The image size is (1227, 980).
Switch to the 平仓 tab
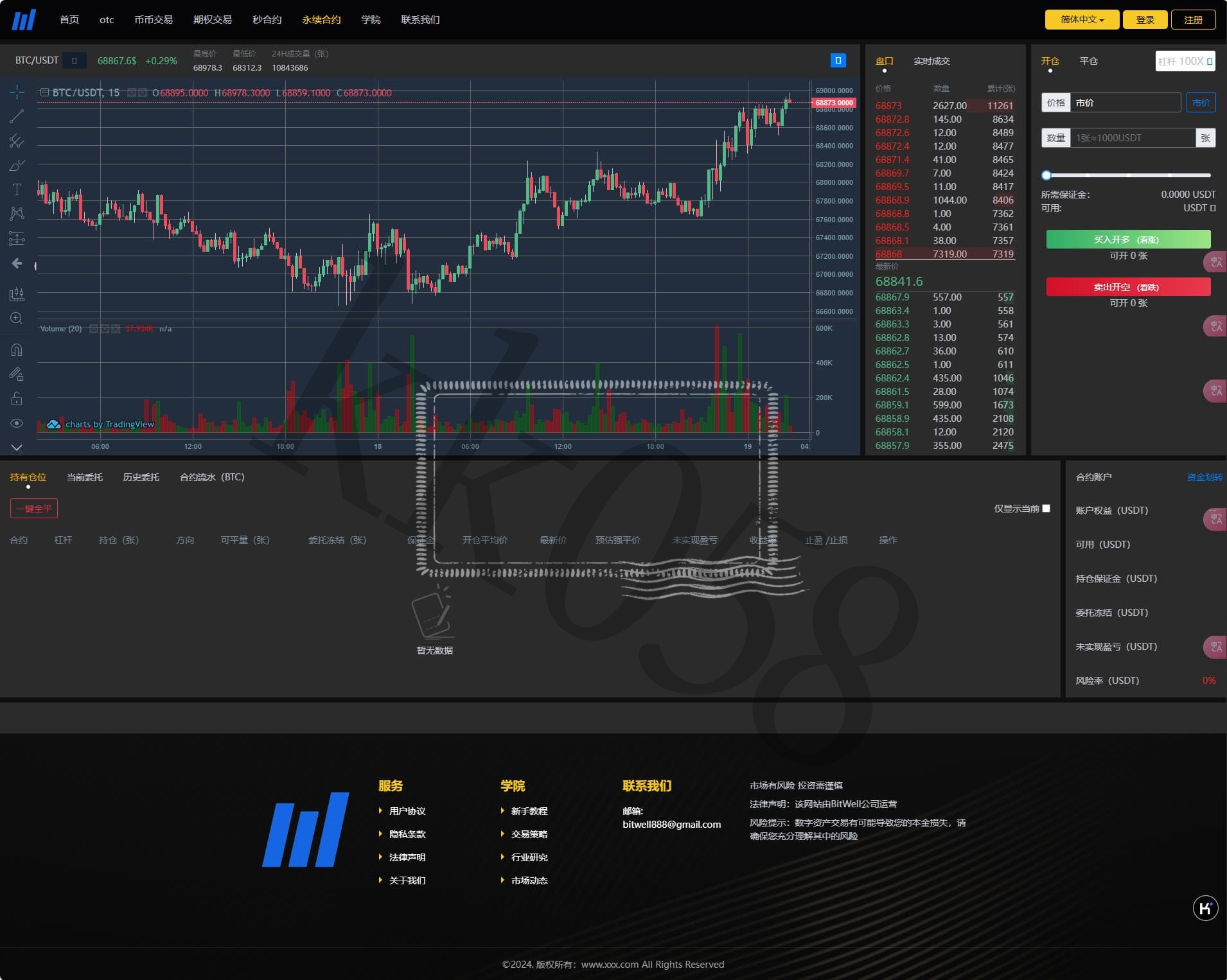[x=1089, y=61]
